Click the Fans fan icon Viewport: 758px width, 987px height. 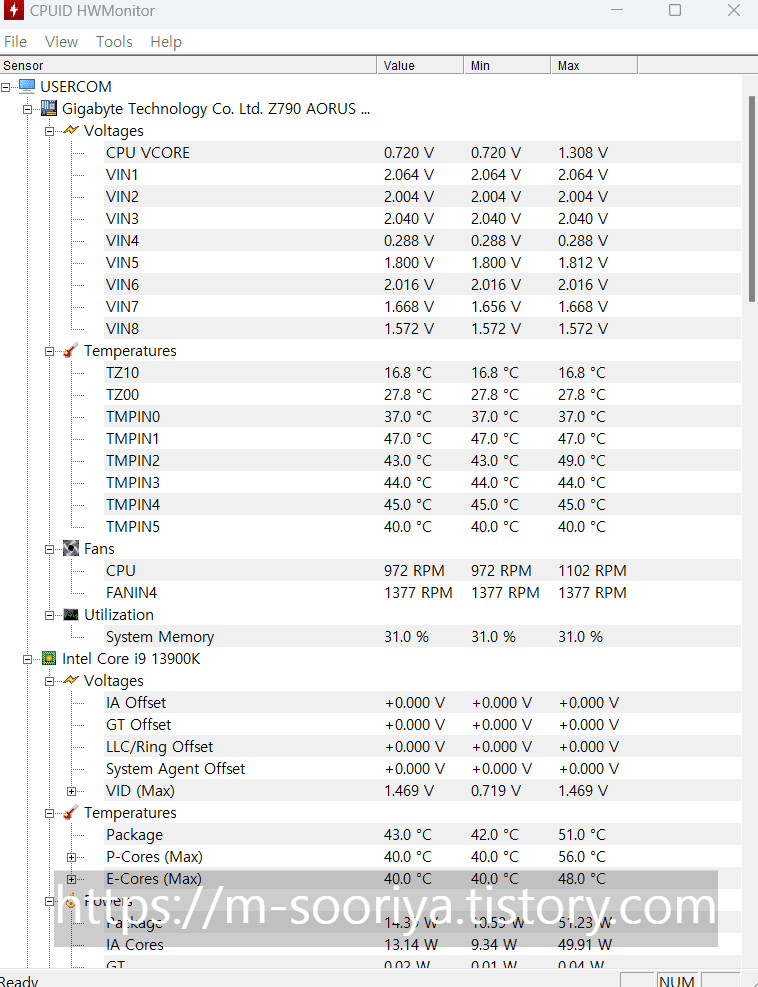coord(71,548)
